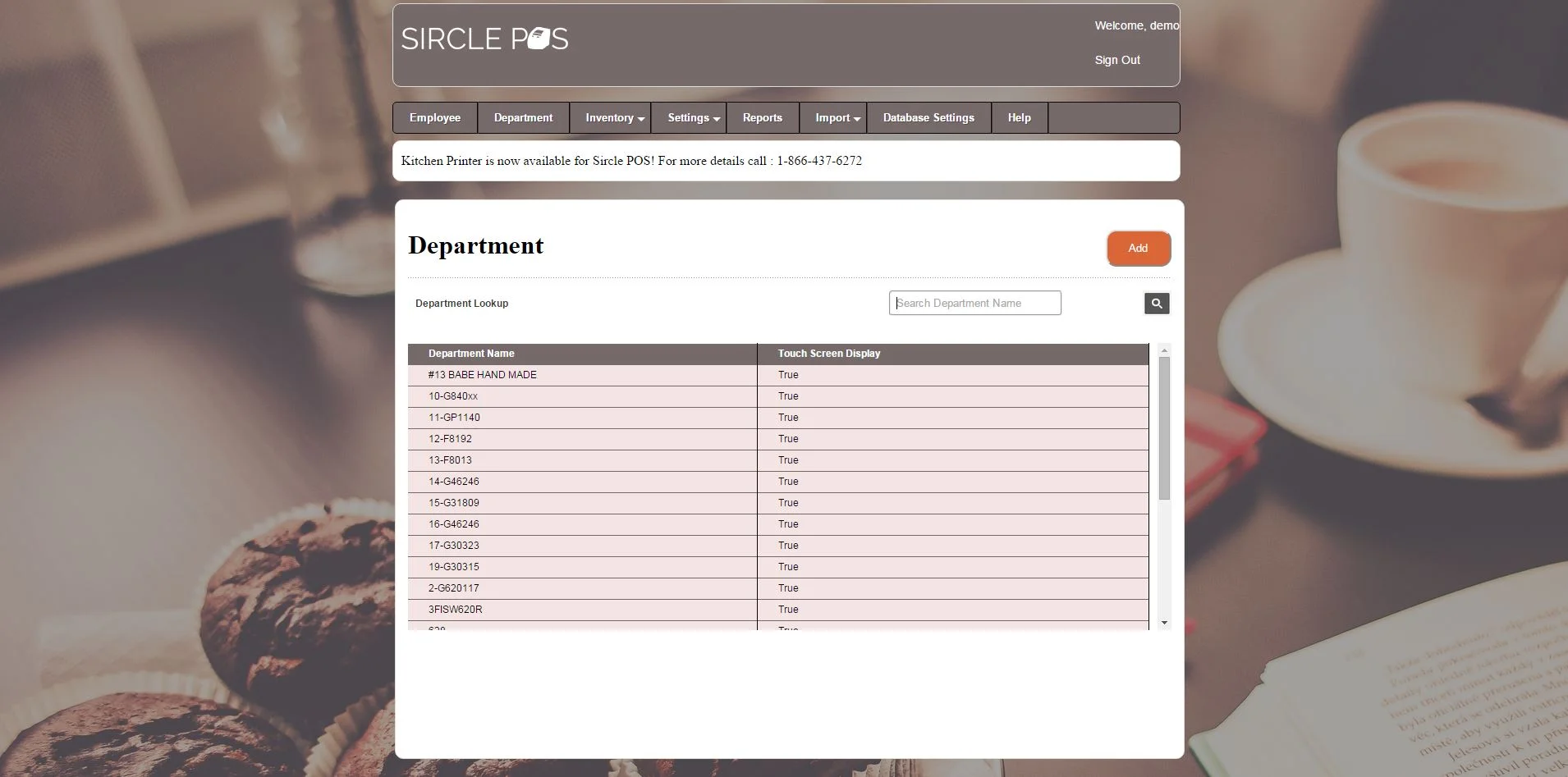Select the 13-F8013 department
Viewport: 1568px width, 777px height.
coord(450,460)
